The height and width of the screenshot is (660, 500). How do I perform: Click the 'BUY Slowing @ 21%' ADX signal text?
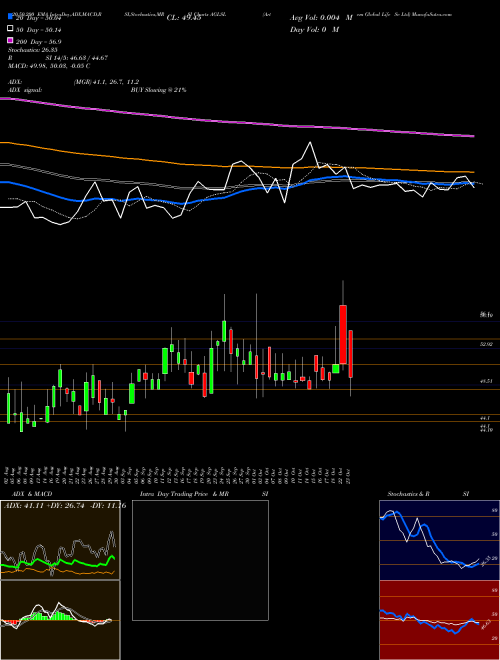coord(159,90)
